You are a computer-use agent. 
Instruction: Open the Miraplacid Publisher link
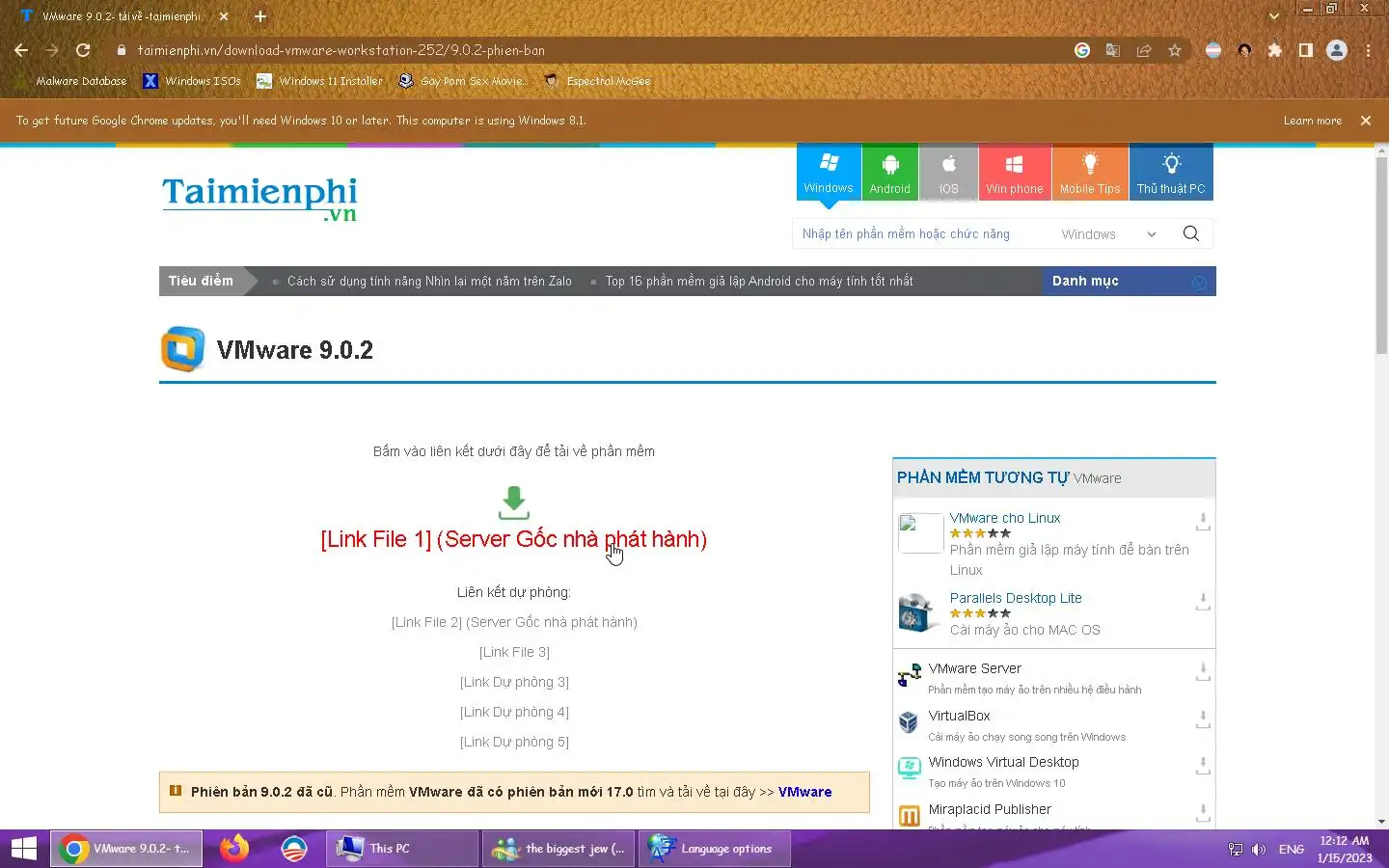(990, 809)
